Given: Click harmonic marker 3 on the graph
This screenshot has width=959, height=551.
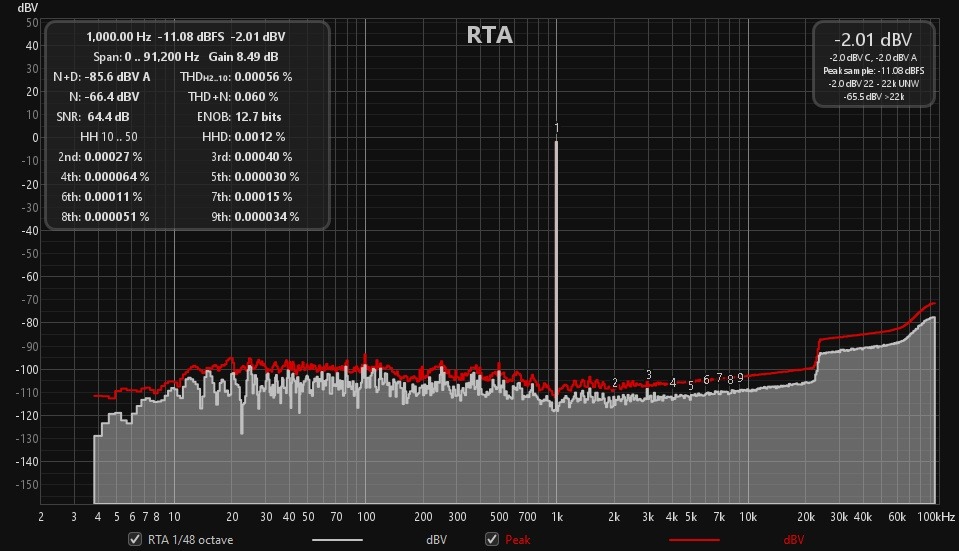Looking at the screenshot, I should (x=648, y=375).
